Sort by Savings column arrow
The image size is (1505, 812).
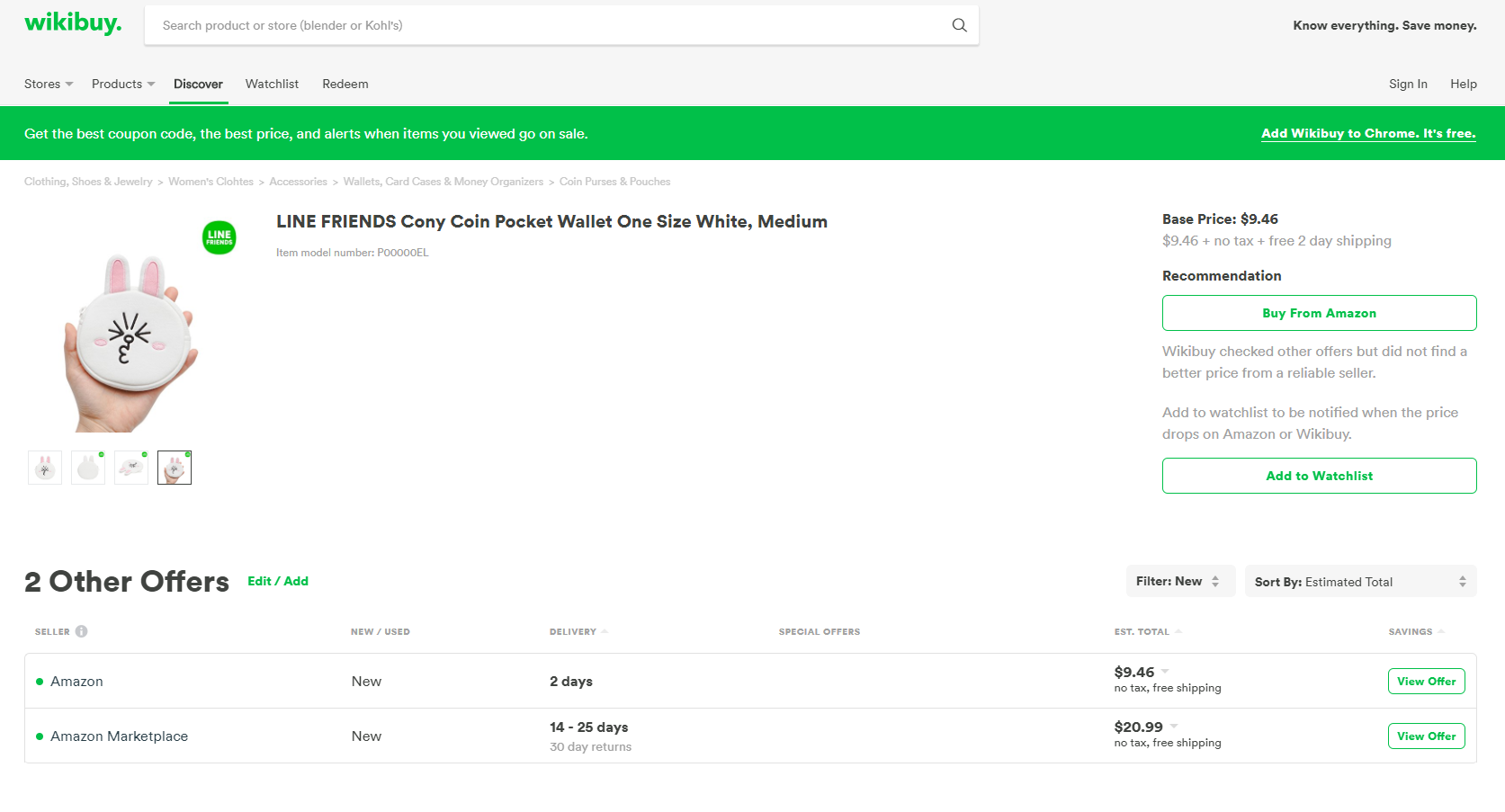click(x=1441, y=631)
